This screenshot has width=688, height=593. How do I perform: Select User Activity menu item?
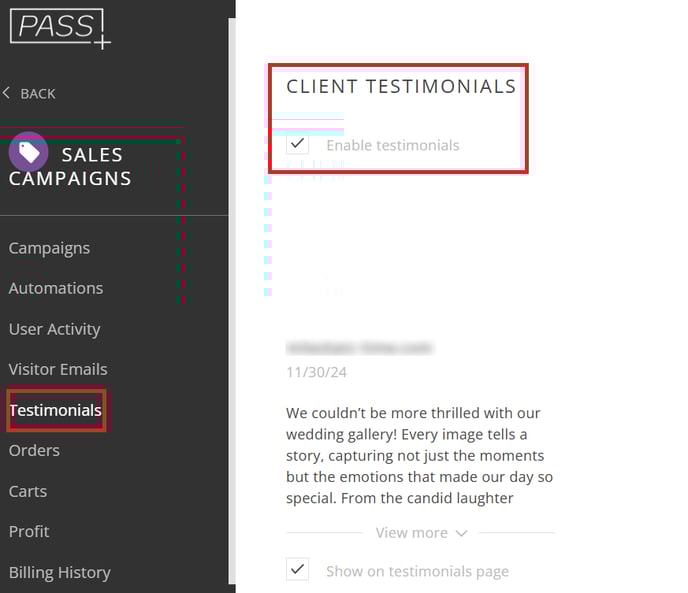click(x=54, y=329)
